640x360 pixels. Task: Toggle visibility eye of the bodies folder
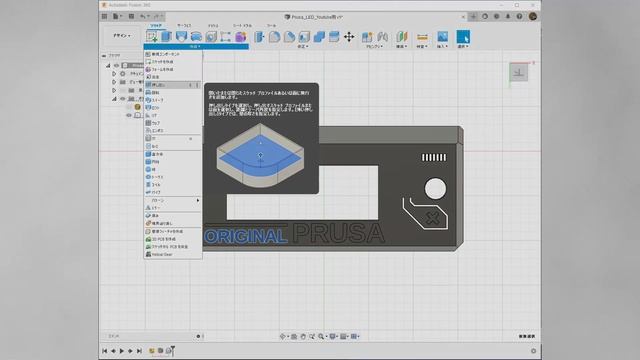[x=122, y=99]
